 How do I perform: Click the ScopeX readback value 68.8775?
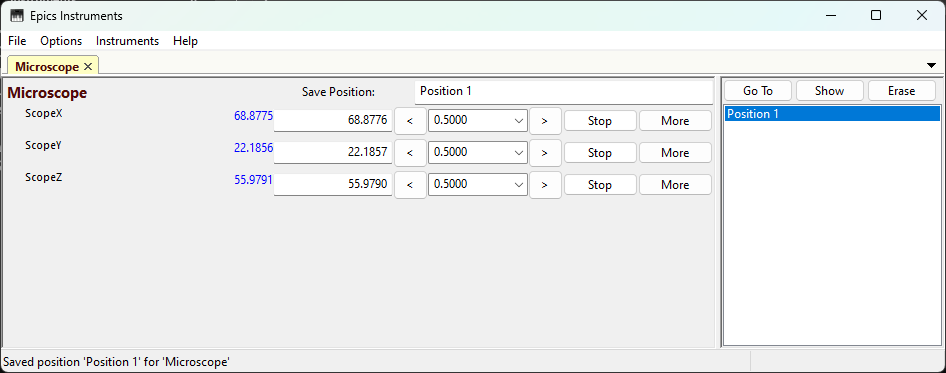[x=253, y=115]
